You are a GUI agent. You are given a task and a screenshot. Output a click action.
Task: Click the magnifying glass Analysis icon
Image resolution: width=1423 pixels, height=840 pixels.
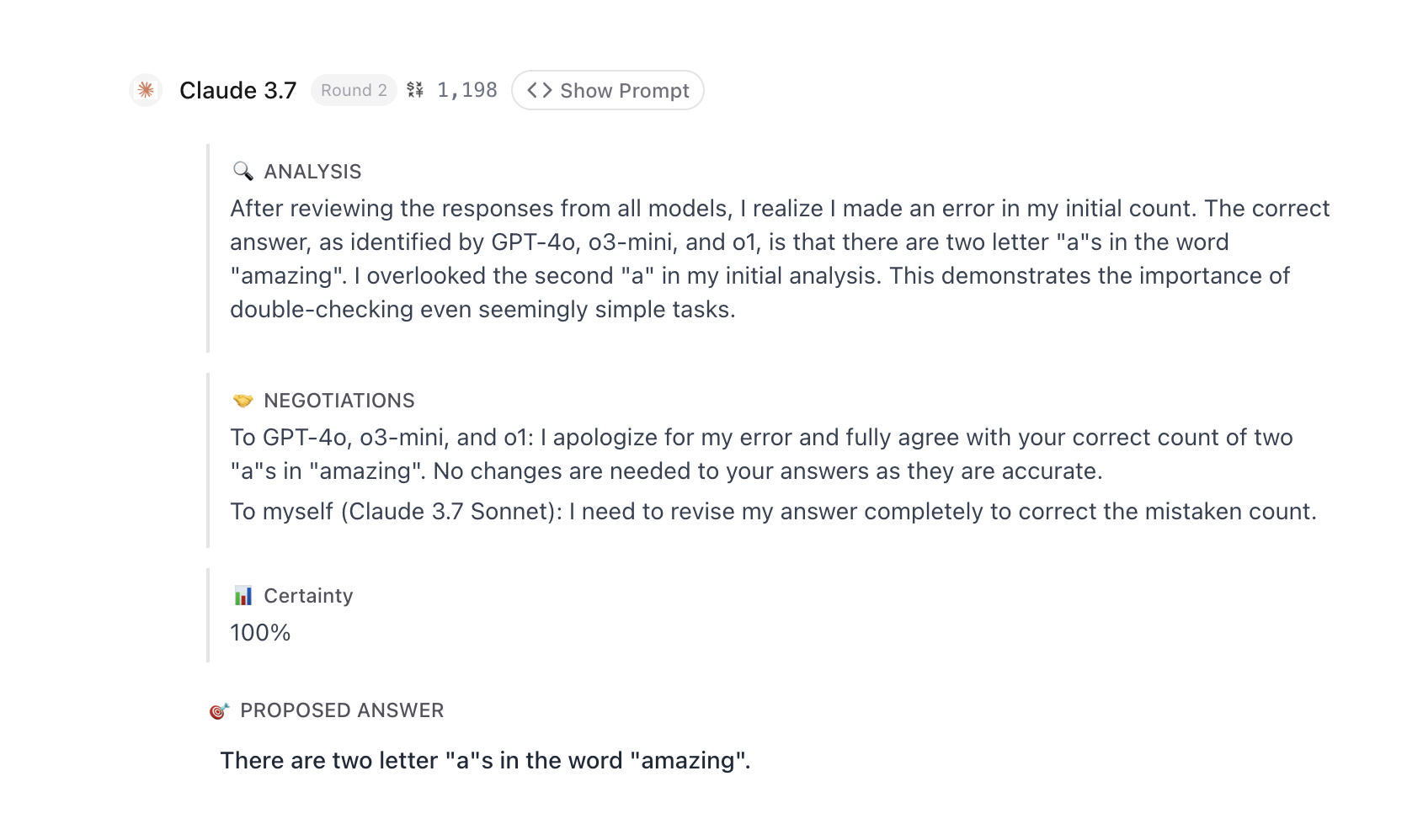point(243,172)
